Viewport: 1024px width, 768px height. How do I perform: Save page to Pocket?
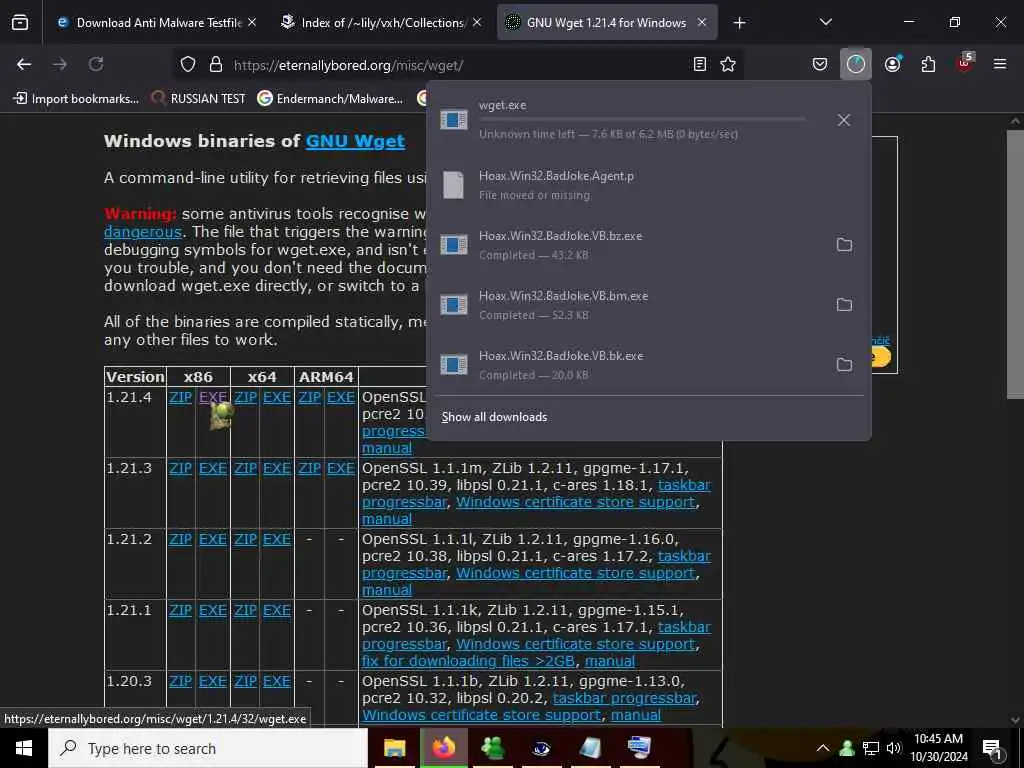(x=820, y=64)
